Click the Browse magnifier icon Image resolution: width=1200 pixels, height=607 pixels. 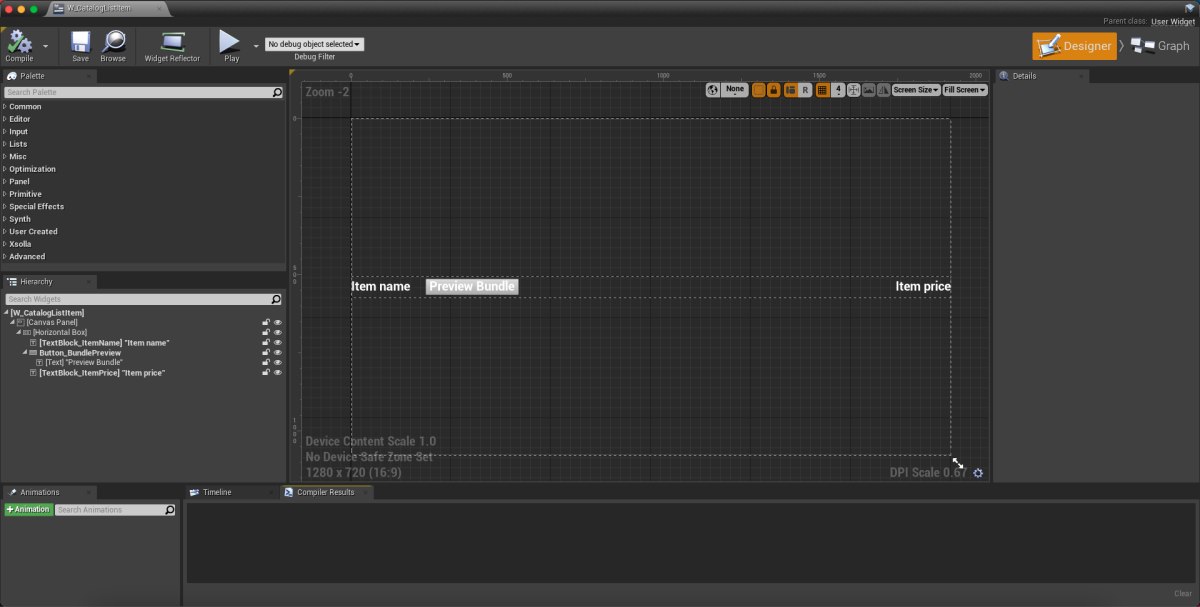113,42
